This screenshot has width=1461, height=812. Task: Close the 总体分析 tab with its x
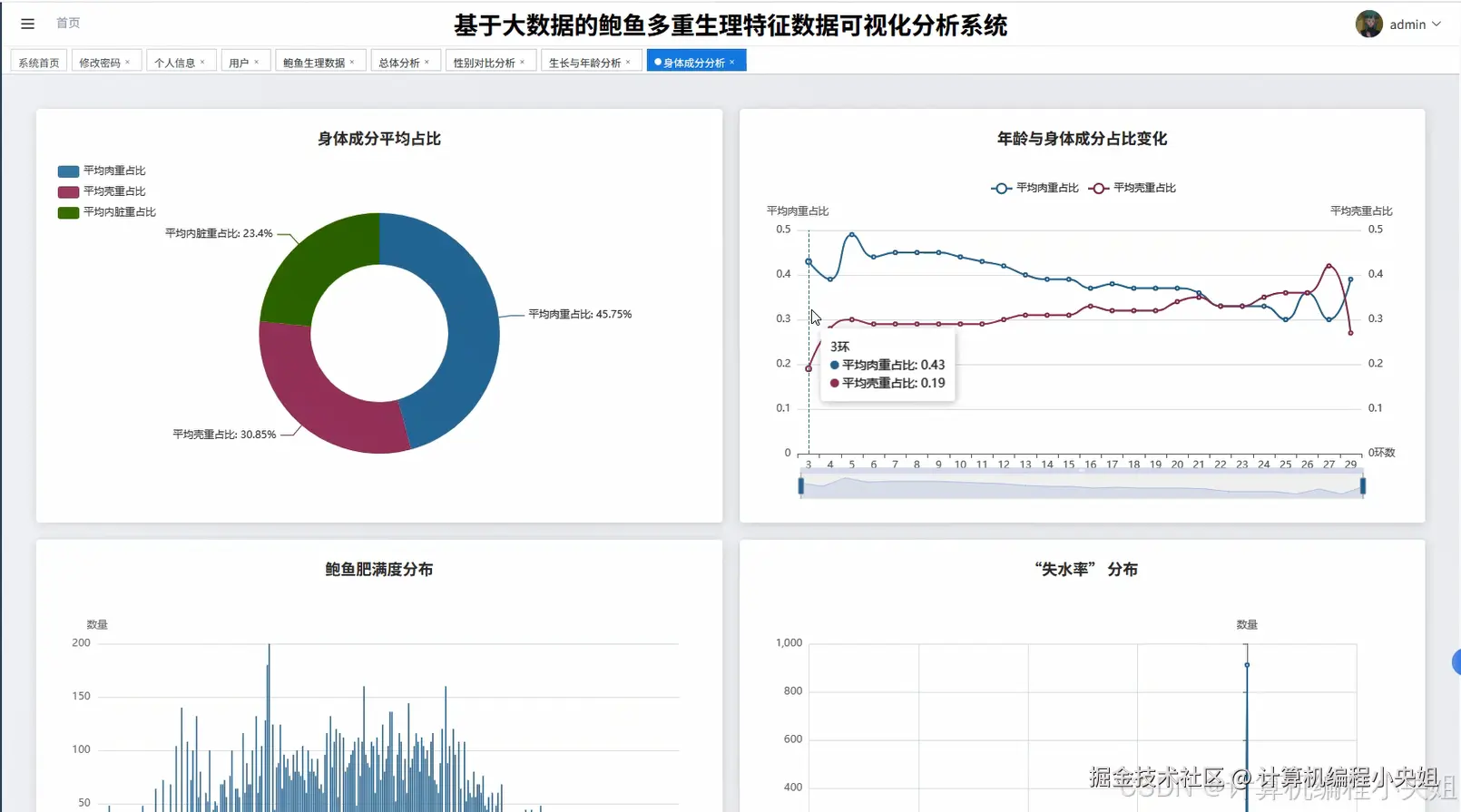427,62
